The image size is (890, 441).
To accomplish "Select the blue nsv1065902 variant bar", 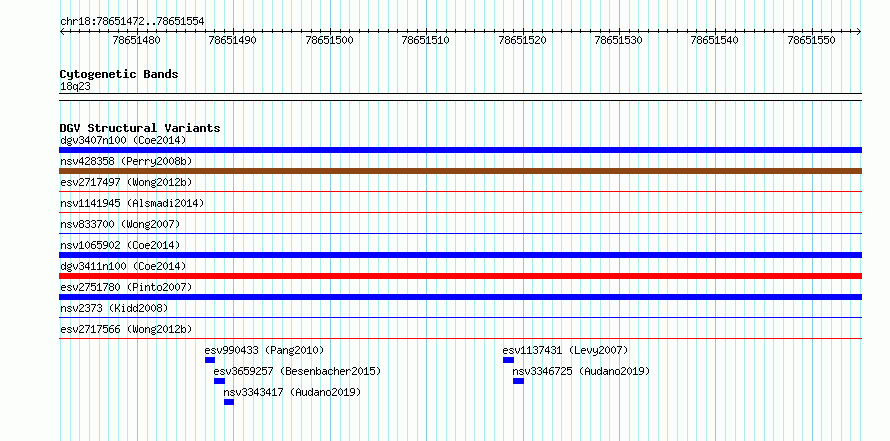I will coord(460,255).
